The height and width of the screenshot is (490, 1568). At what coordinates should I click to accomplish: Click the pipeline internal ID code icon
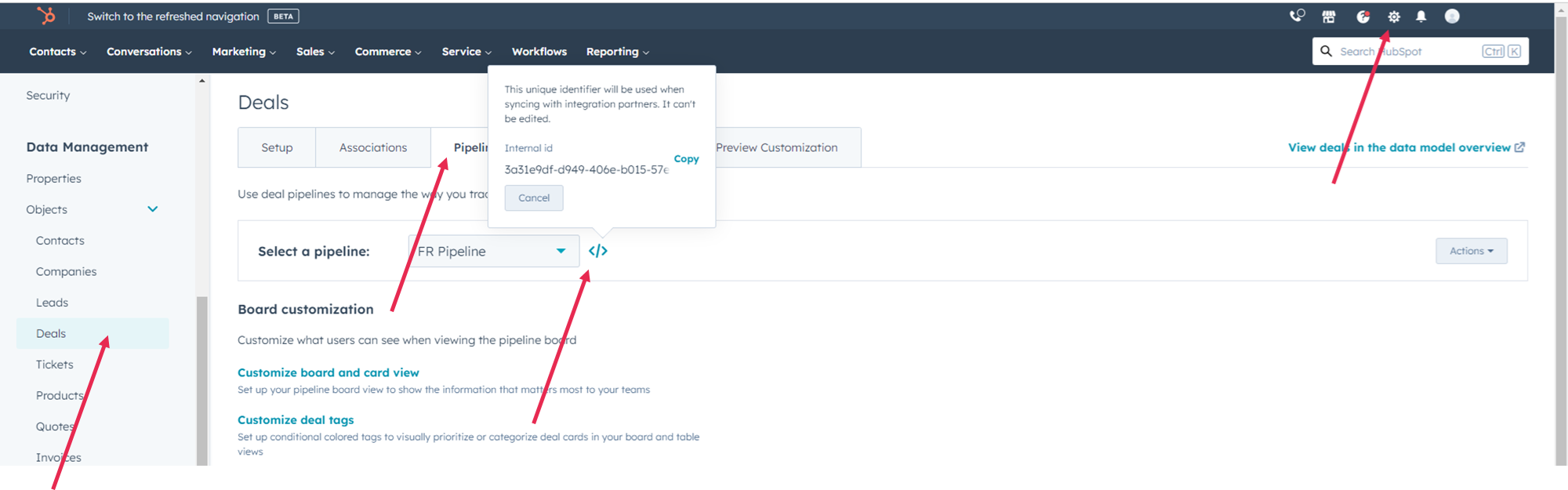pos(598,251)
